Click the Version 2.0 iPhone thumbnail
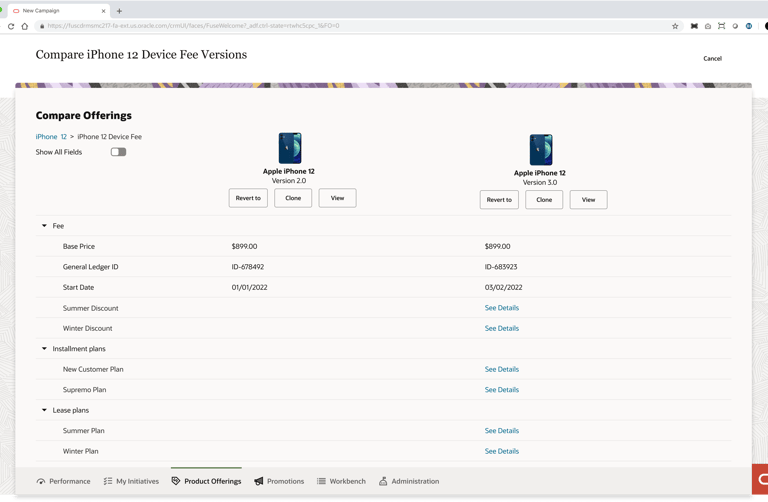768x502 pixels. tap(290, 148)
